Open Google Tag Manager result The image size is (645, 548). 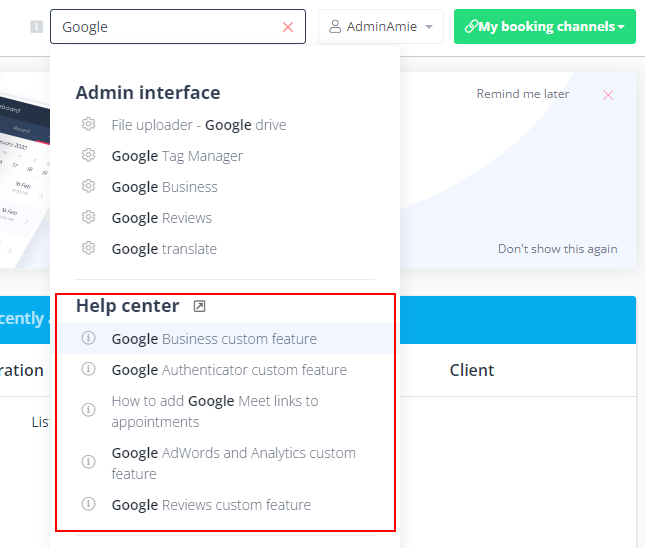(x=177, y=156)
